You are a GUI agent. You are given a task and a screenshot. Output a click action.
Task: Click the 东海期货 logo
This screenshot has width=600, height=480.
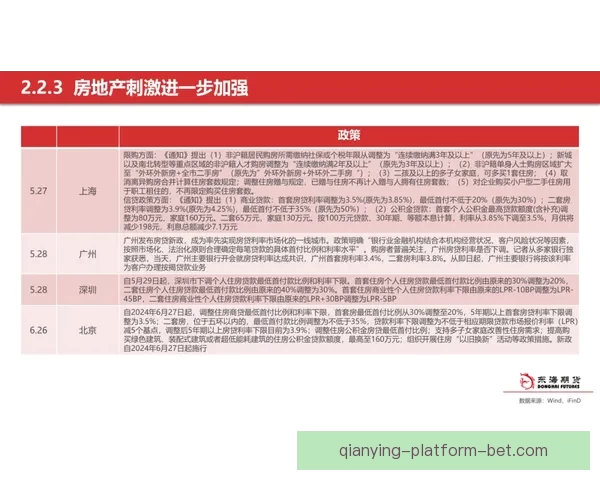click(550, 381)
